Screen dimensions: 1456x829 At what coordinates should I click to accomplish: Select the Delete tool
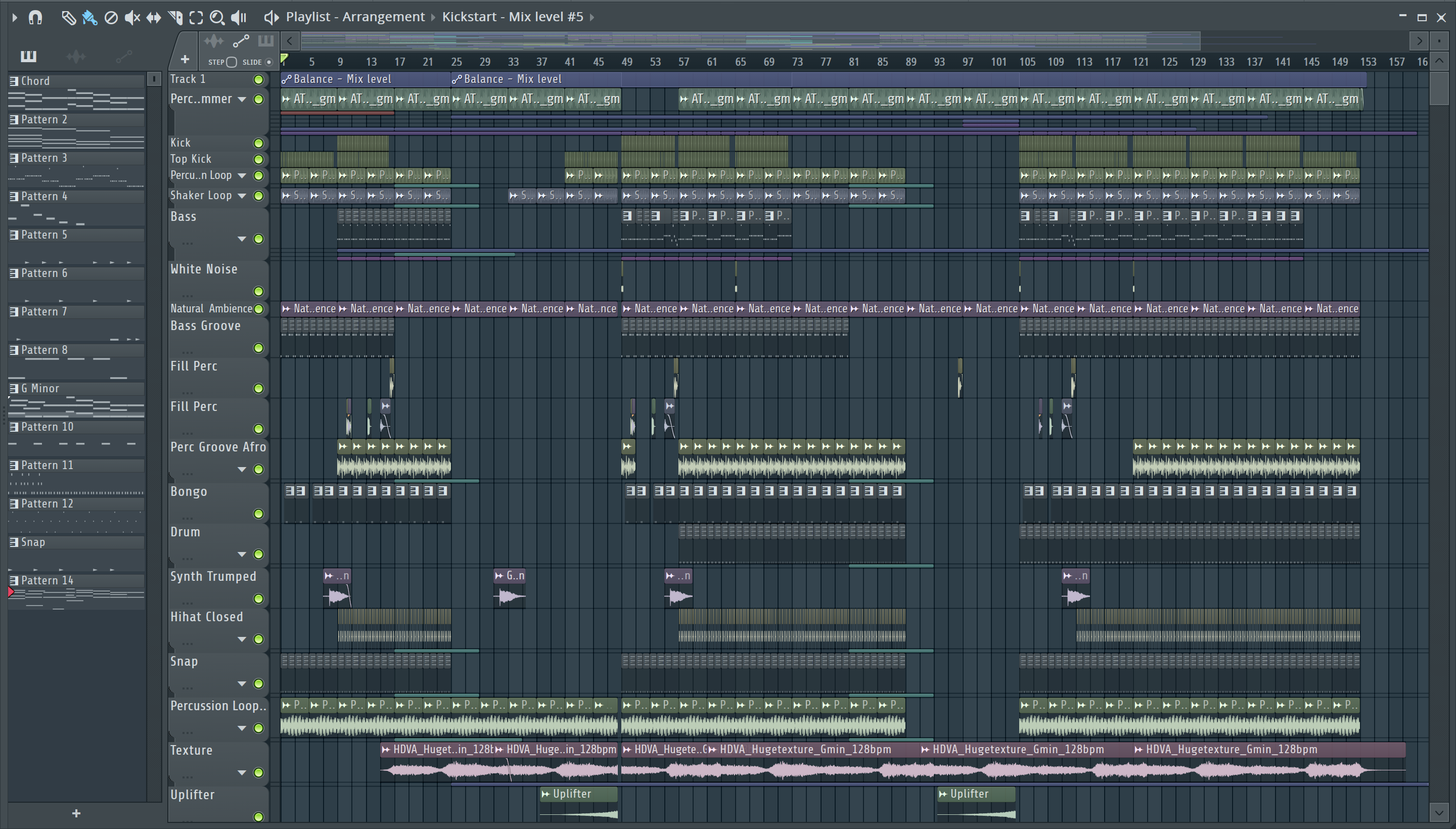pos(111,18)
